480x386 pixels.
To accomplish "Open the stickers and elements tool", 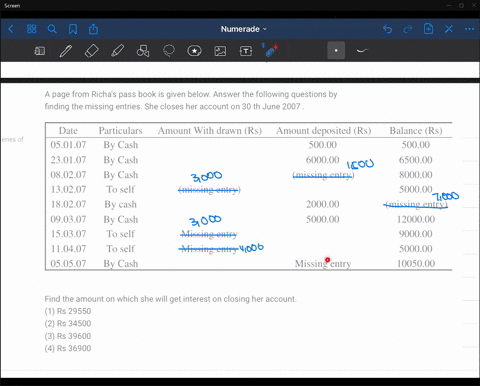I will click(194, 51).
